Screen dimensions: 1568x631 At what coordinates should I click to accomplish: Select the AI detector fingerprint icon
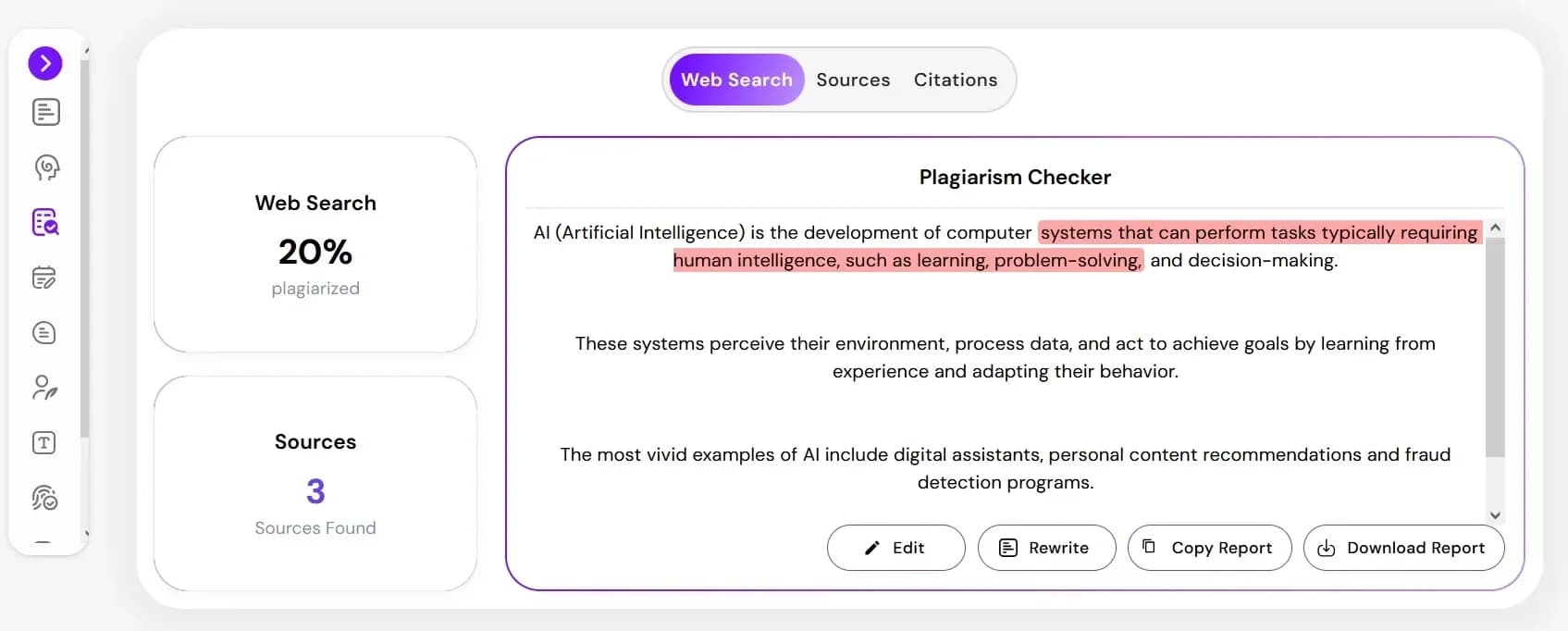(x=44, y=498)
